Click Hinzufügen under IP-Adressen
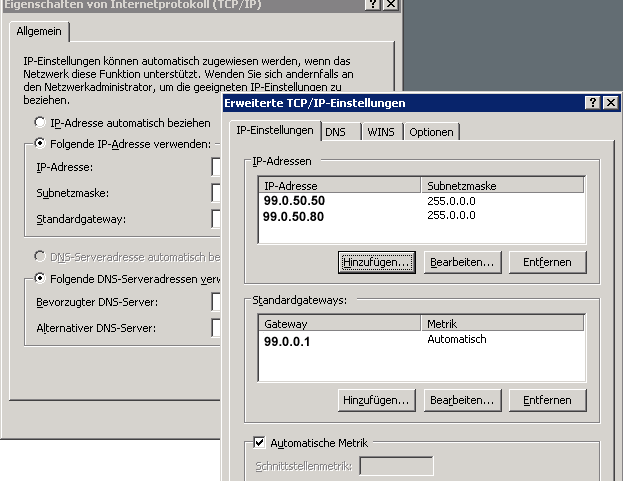This screenshot has height=481, width=623. point(376,262)
